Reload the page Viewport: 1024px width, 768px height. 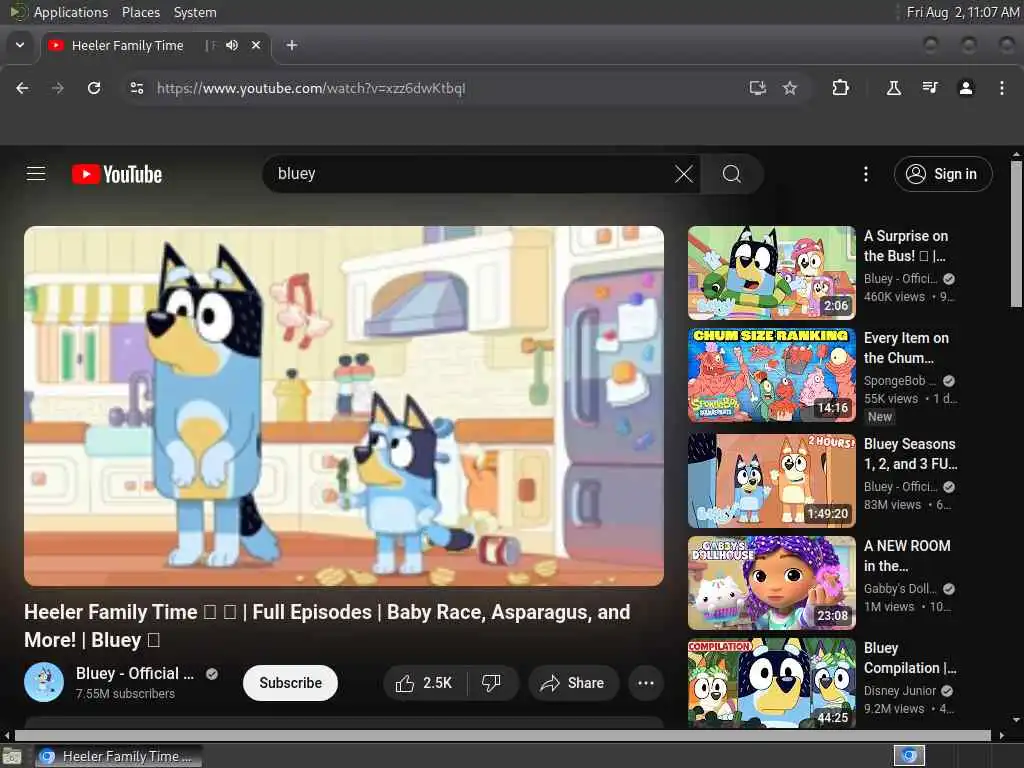(94, 88)
